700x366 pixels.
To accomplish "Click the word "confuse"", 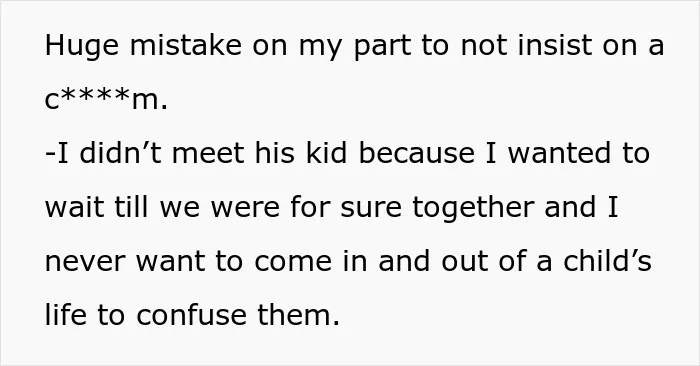I will [191, 314].
